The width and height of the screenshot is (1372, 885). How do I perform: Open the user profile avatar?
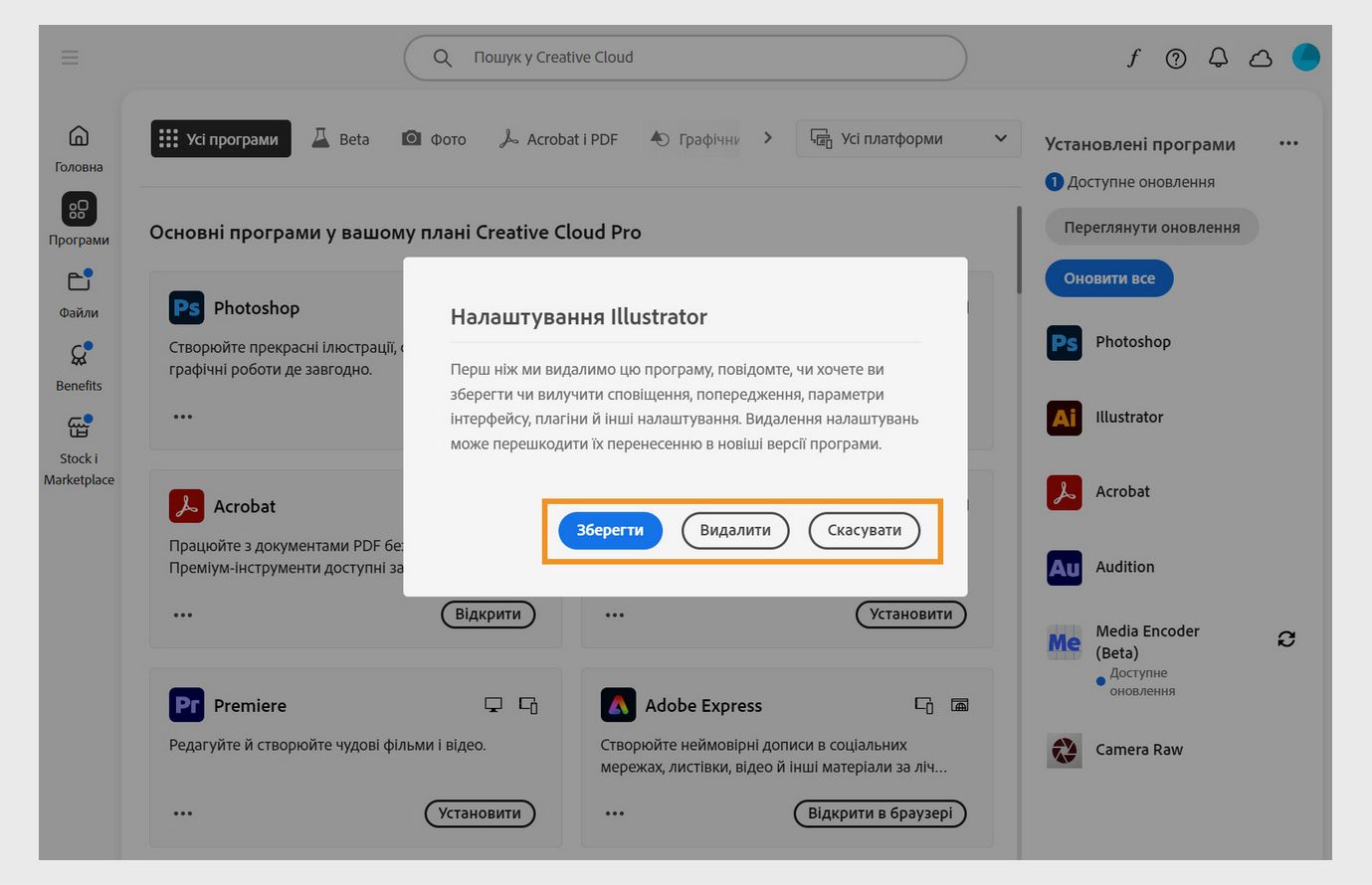(x=1305, y=58)
